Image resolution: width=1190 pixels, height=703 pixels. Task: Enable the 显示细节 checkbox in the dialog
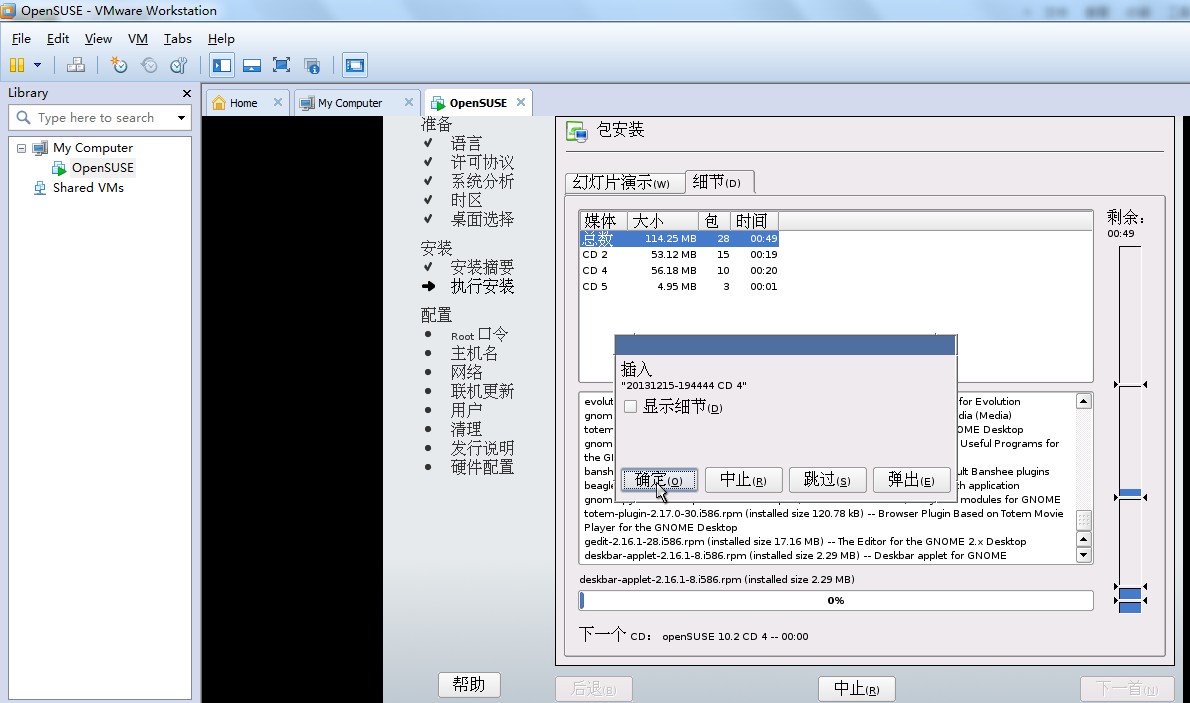pos(630,407)
